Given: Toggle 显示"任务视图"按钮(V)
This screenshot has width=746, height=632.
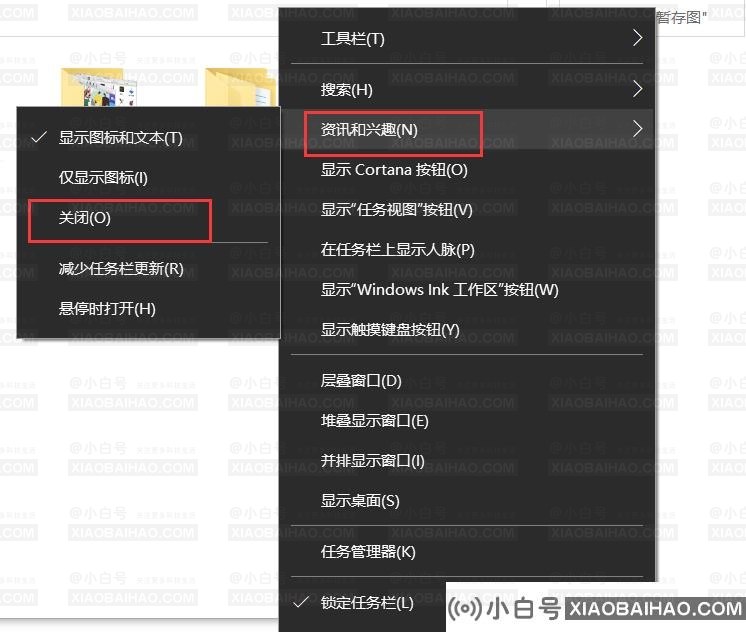Looking at the screenshot, I should [x=467, y=209].
